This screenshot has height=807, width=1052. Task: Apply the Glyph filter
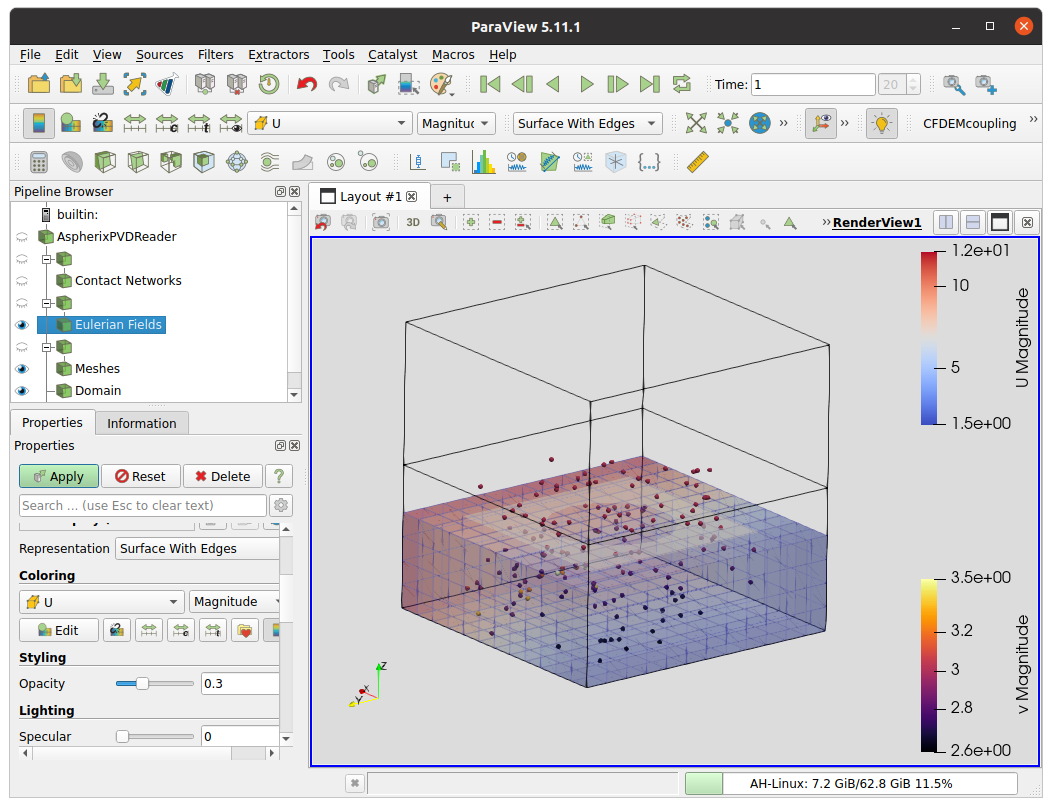point(237,162)
